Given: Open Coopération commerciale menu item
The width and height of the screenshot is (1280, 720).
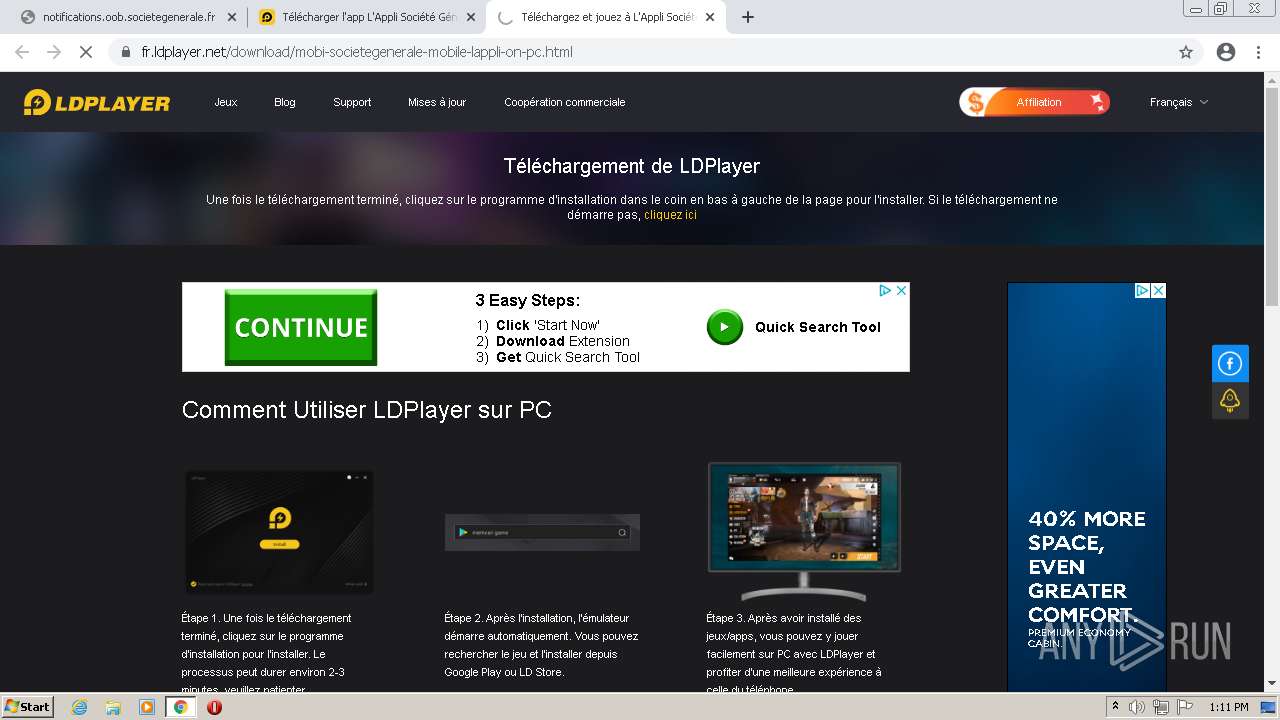Looking at the screenshot, I should (565, 102).
